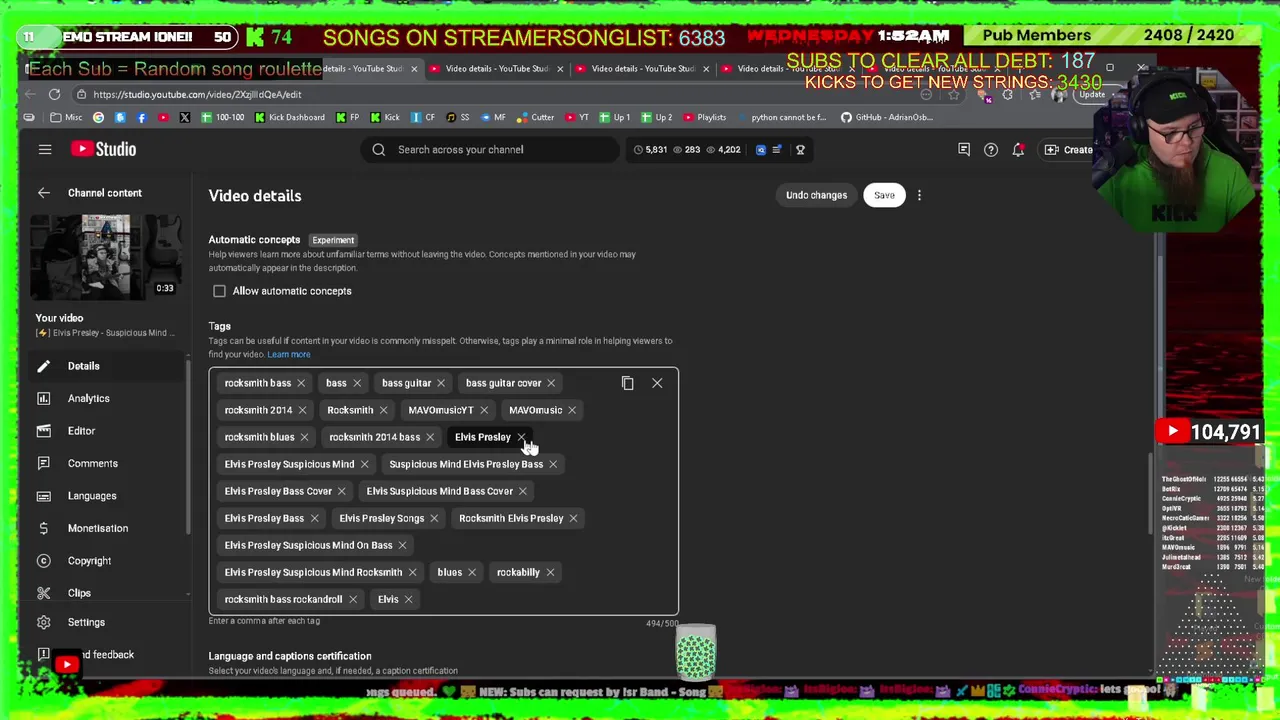Remove the 'bass guitar' tag

441,383
